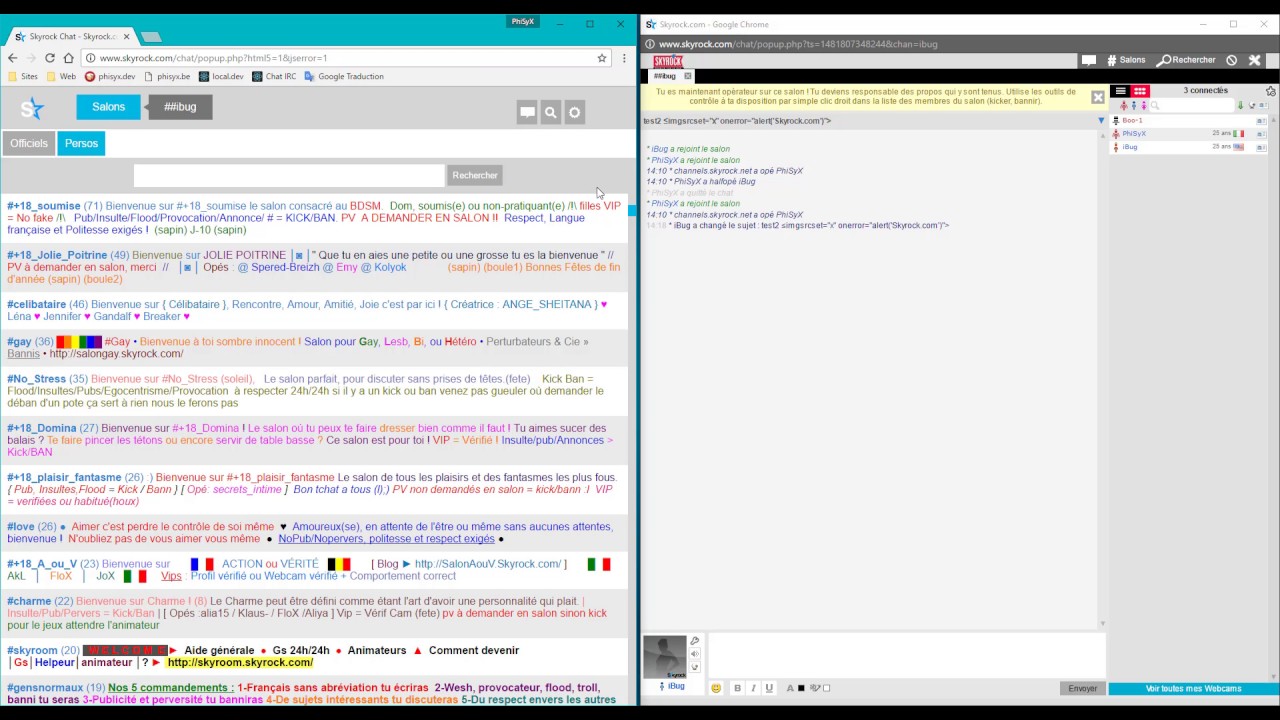1280x720 pixels.
Task: Toggle underline formatting in chat input
Action: point(769,688)
